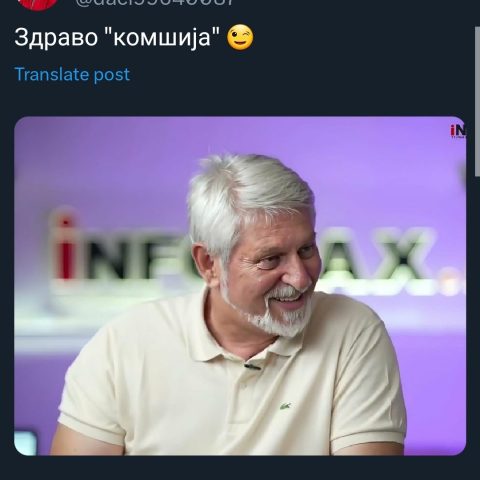Click the light blue object at video bottom-left corner
Viewport: 480px width, 480px height.
coord(25,443)
